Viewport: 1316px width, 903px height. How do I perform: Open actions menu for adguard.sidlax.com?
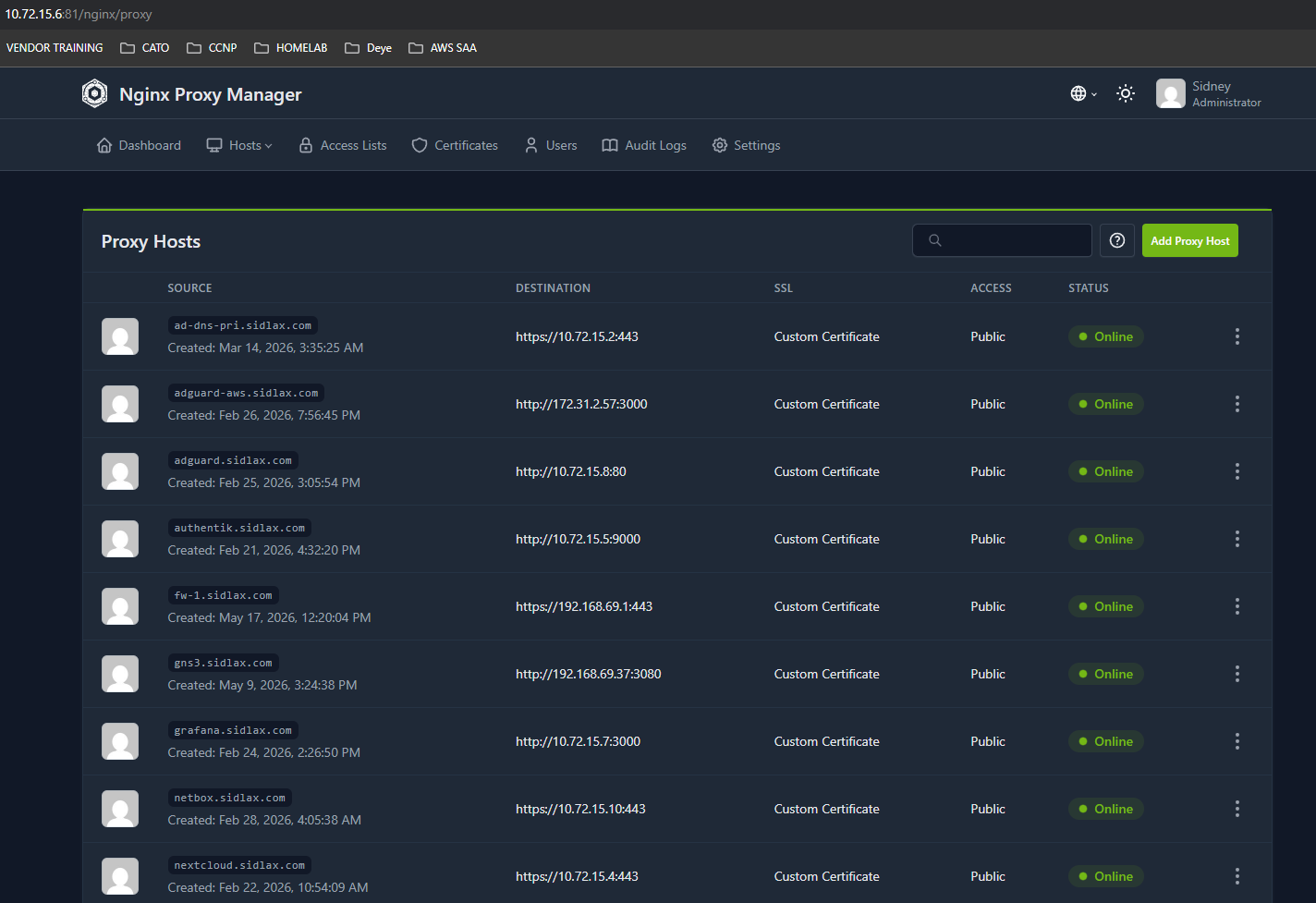[1237, 471]
